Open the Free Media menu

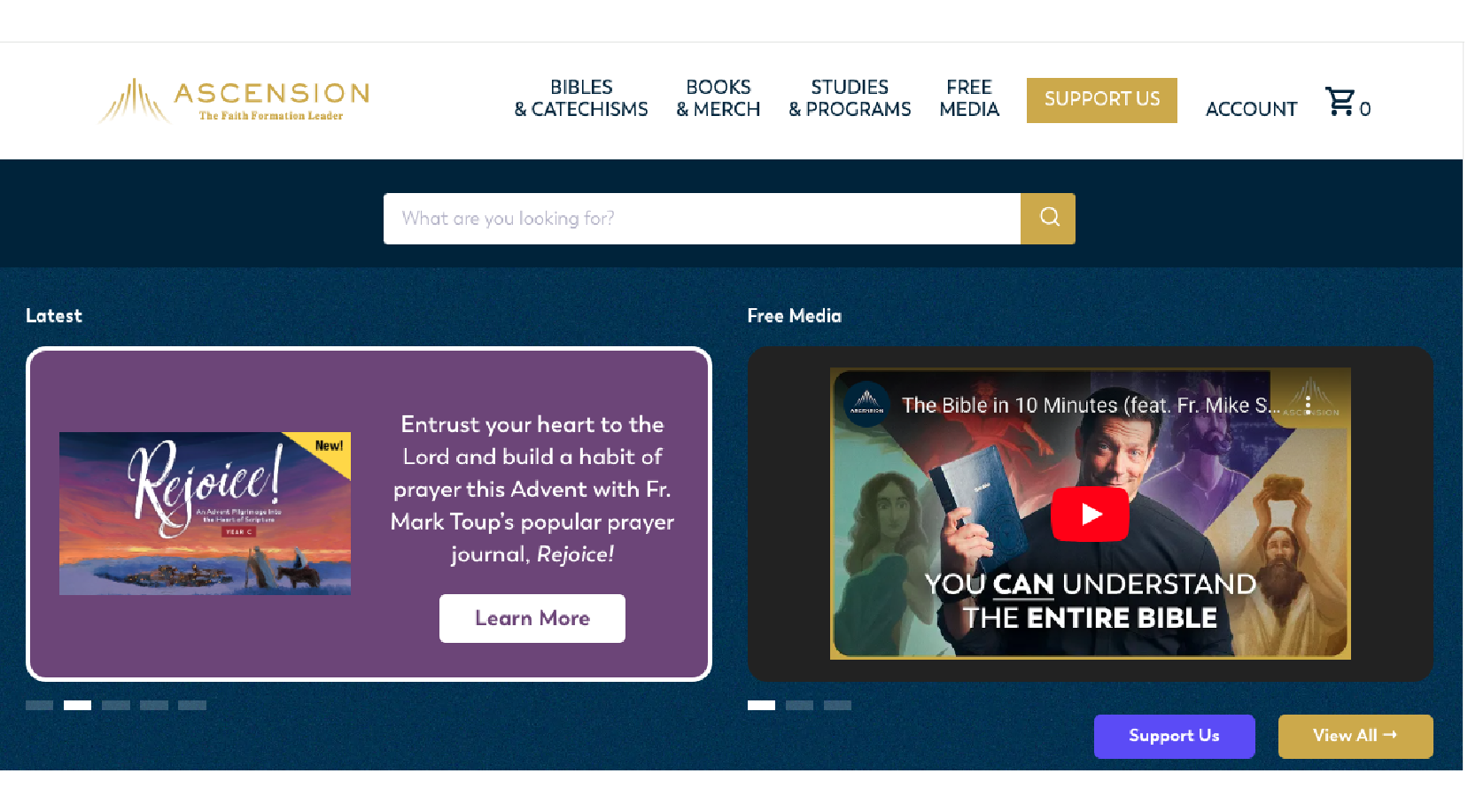click(969, 98)
